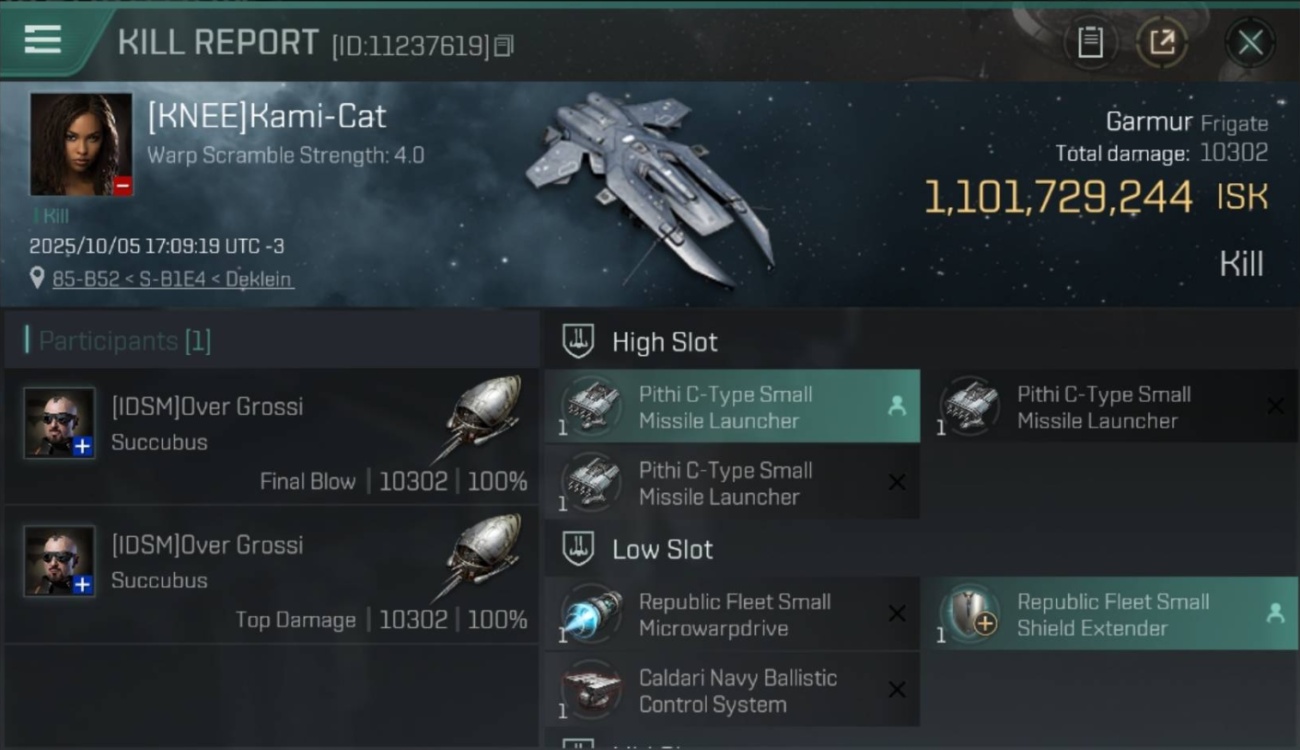Open Kami-Cat's pilot portrait
This screenshot has height=750, width=1300.
tap(81, 144)
